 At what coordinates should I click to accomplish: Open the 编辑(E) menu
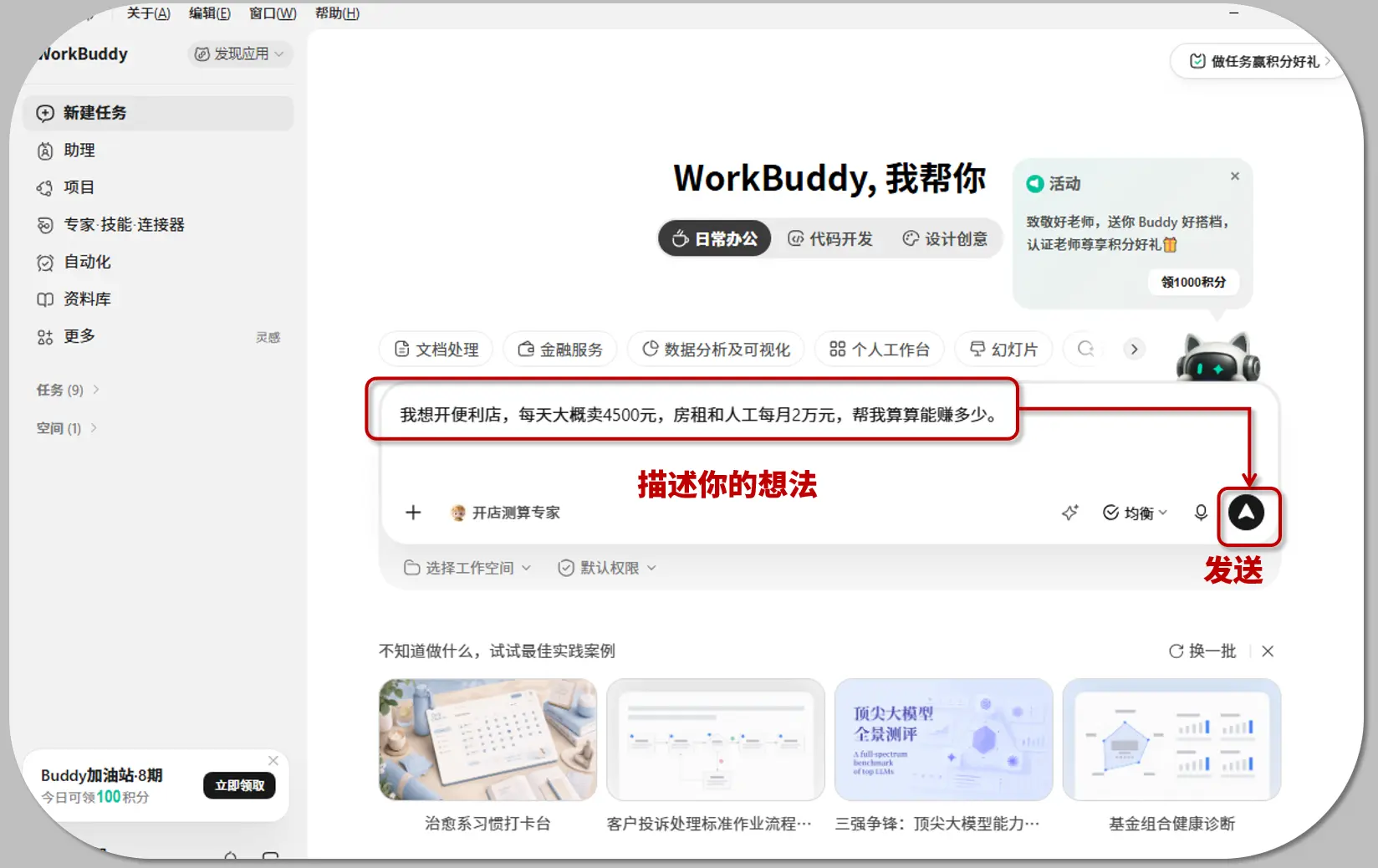point(209,13)
